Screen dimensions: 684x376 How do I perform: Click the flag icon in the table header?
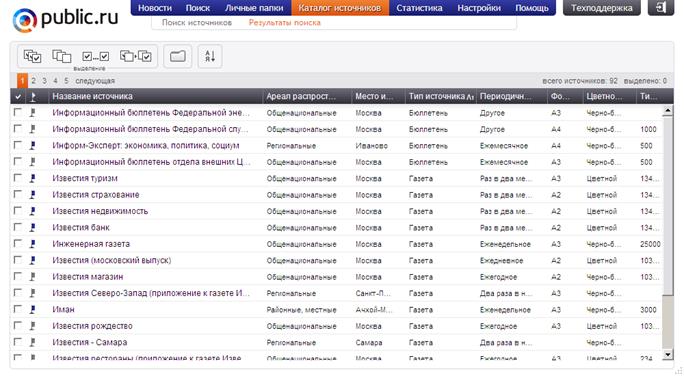(33, 97)
